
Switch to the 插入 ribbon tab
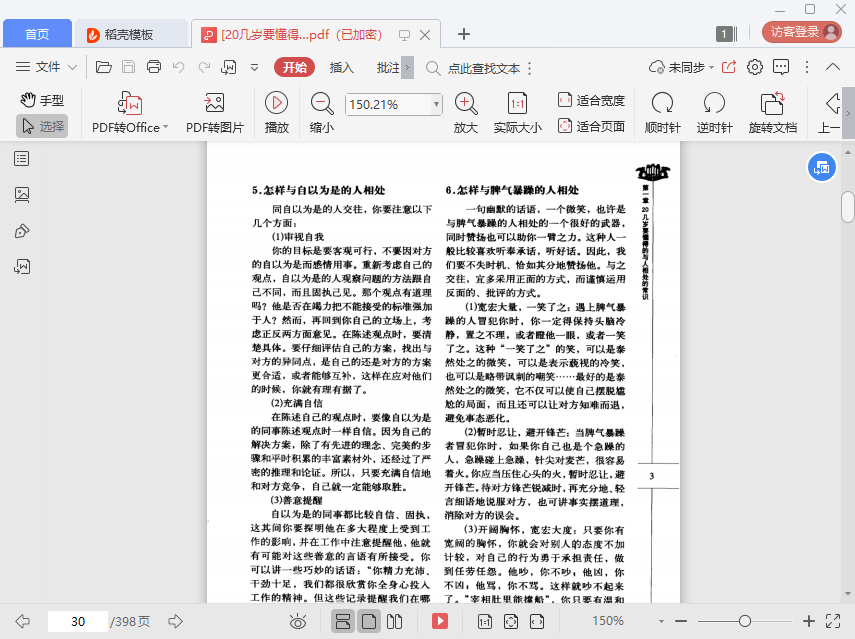(x=341, y=67)
